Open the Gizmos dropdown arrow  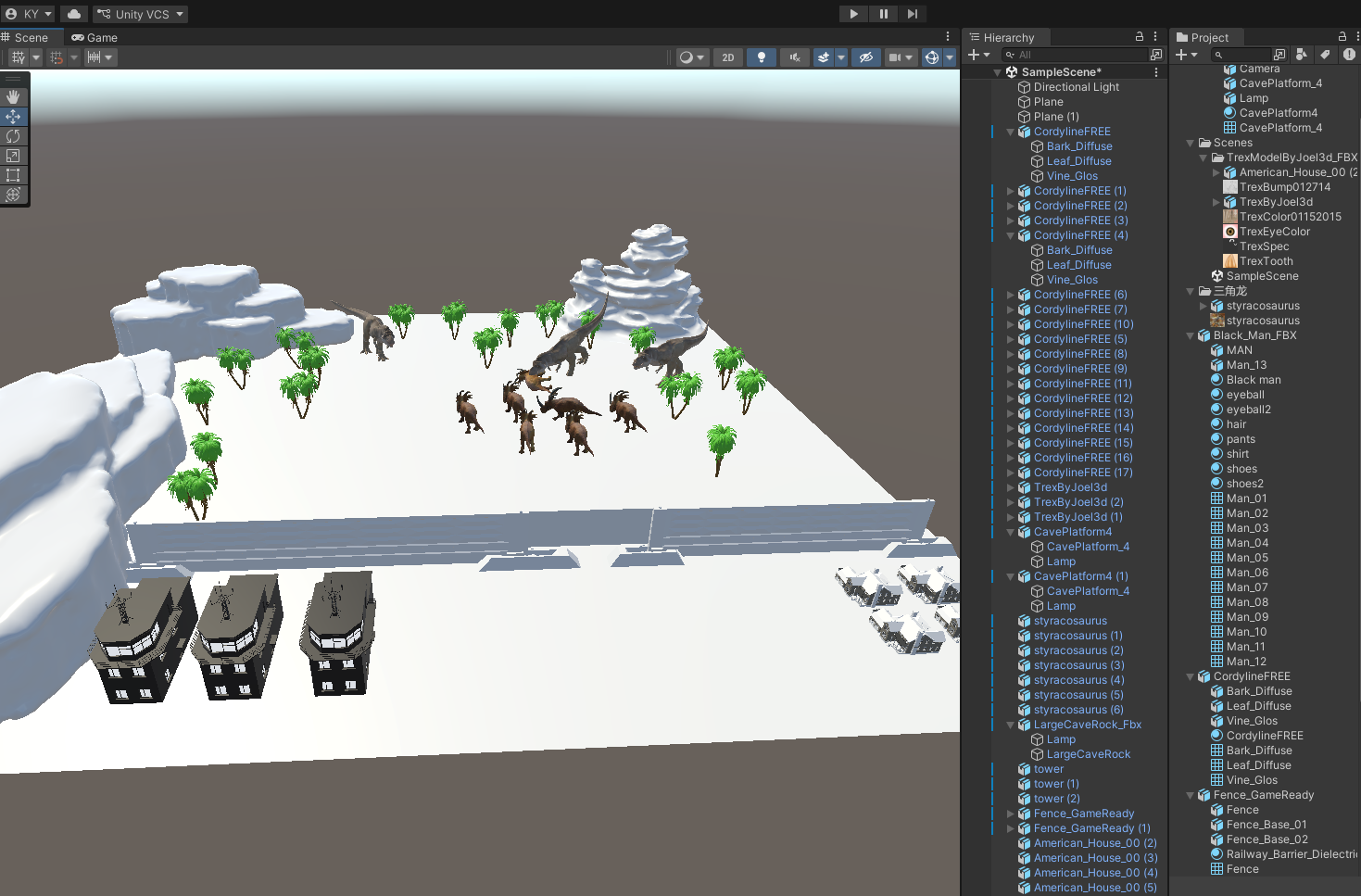[x=950, y=57]
